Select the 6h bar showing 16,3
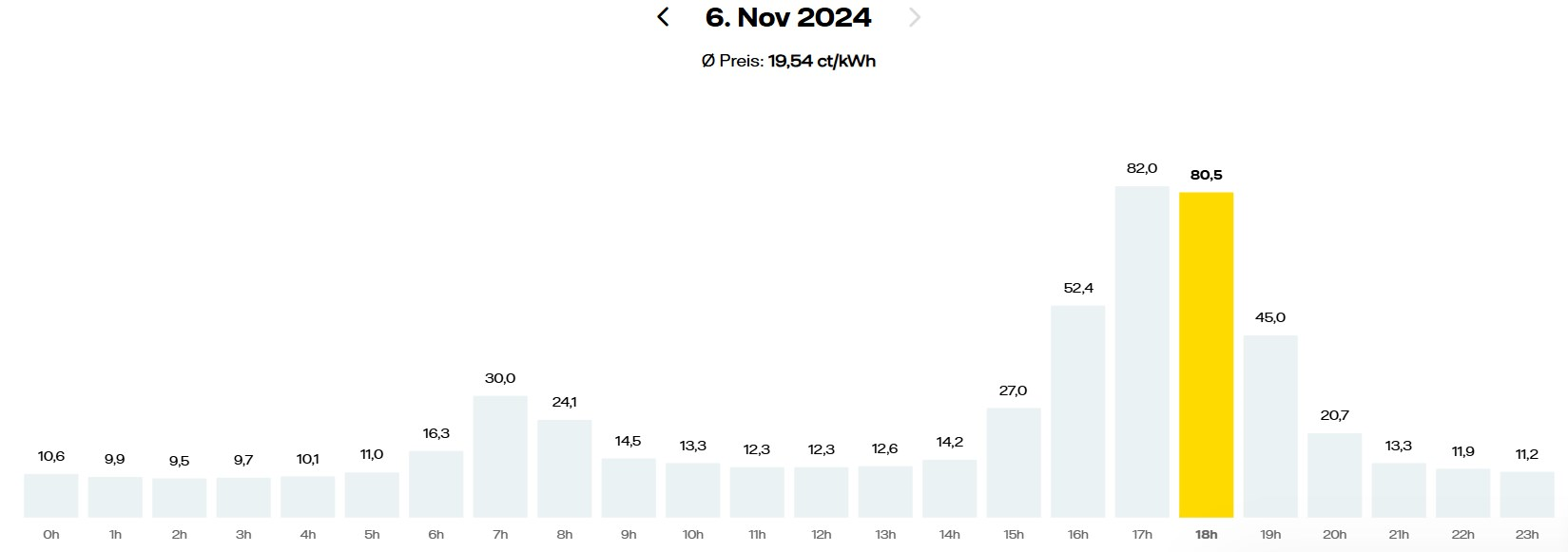Screen dimensions: 1568x552 click(x=436, y=485)
